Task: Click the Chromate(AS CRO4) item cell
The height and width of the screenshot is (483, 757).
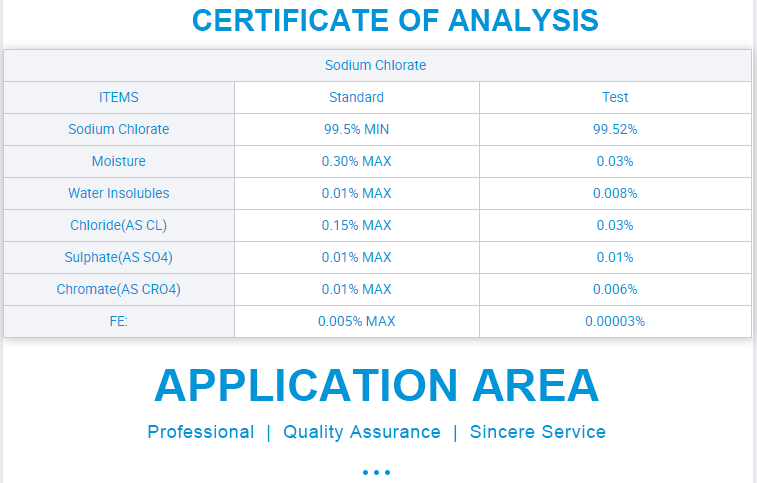Action: [x=119, y=289]
